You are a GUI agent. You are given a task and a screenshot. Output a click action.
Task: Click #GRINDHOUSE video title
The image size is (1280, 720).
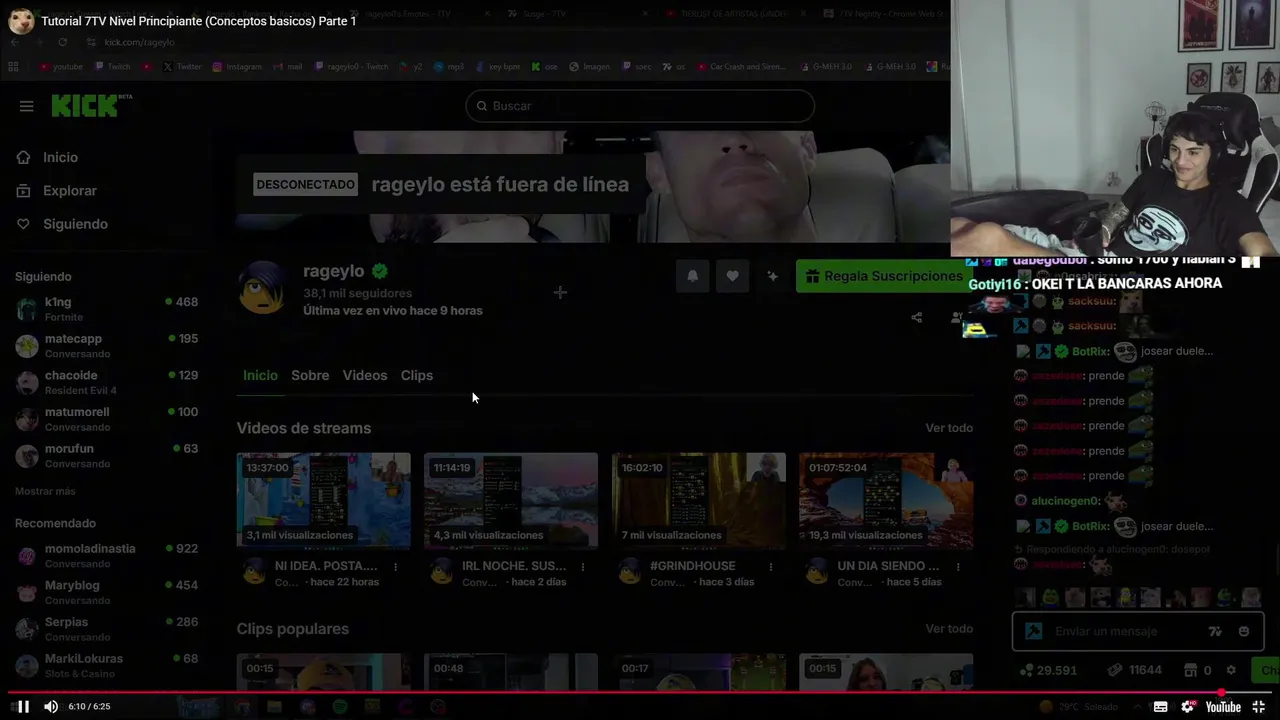[692, 566]
